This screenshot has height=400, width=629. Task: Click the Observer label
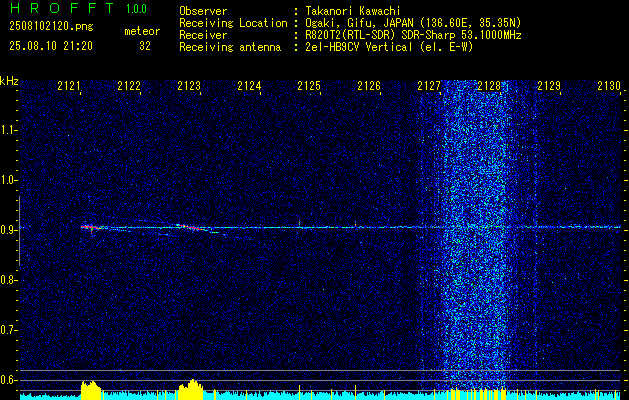coord(203,11)
